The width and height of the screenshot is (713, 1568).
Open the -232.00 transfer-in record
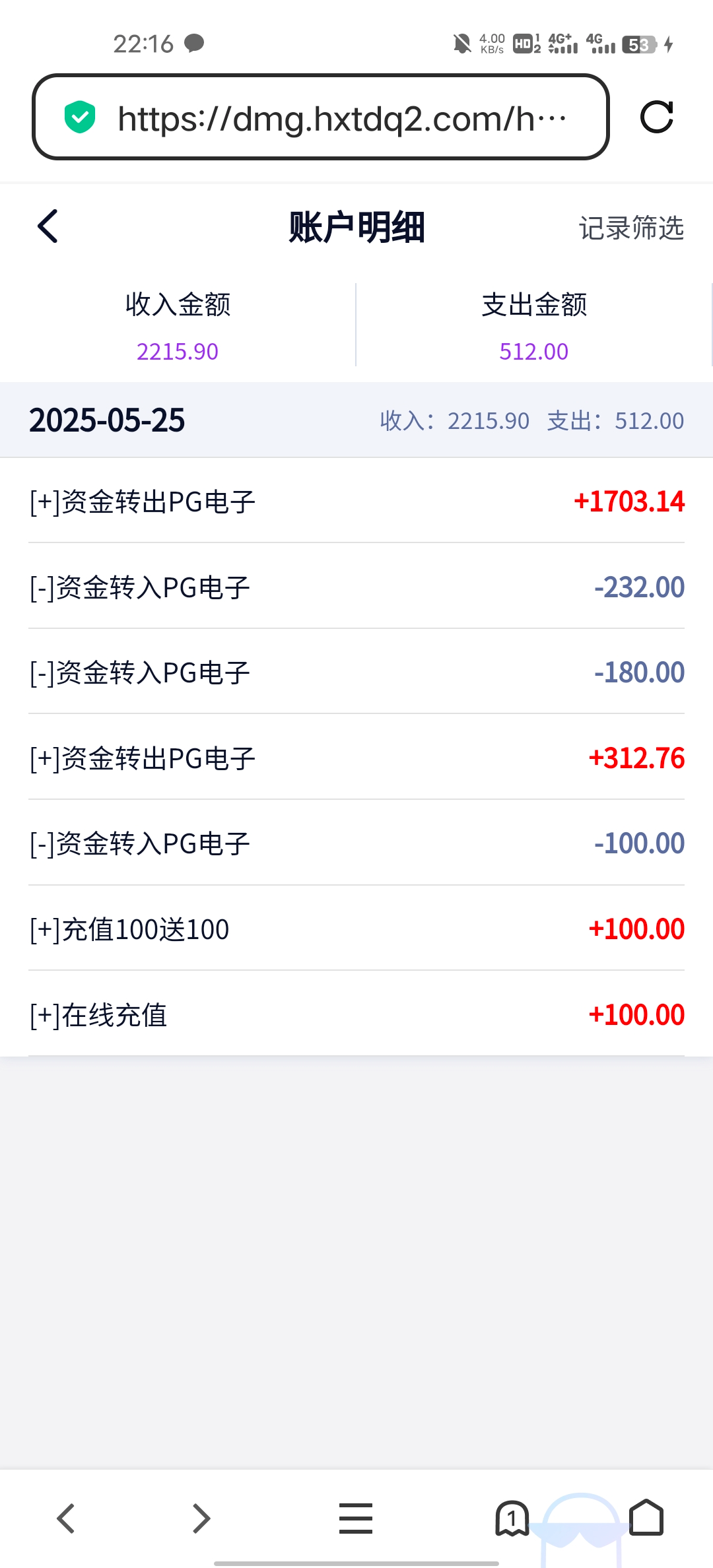[356, 587]
